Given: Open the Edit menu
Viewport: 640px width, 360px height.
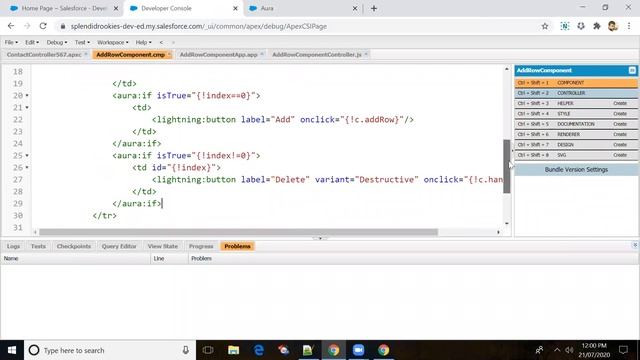Looking at the screenshot, I should (32, 42).
